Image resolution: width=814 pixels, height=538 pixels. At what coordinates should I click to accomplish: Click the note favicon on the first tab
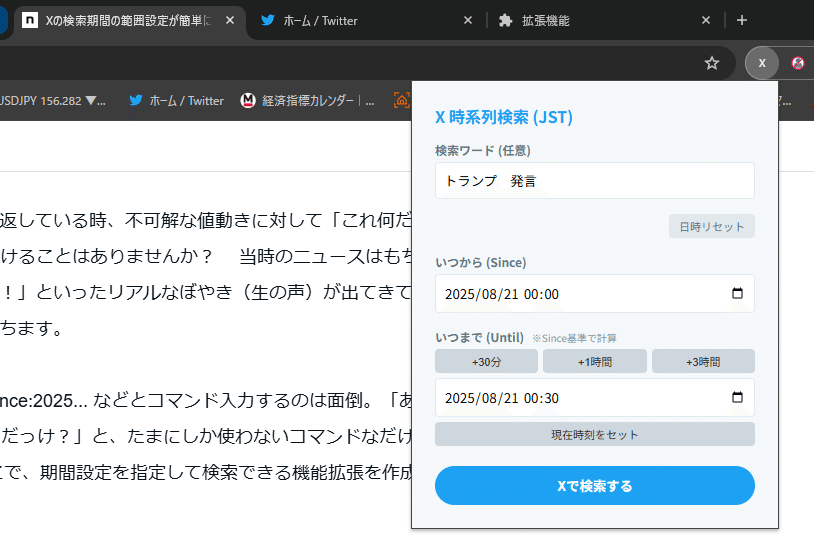pyautogui.click(x=30, y=20)
